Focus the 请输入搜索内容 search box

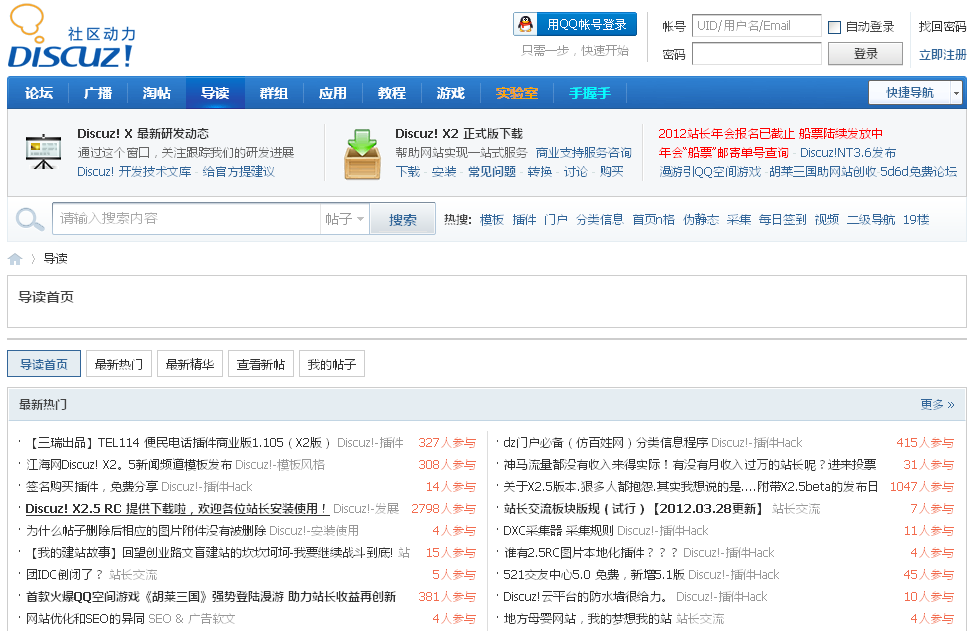(x=186, y=219)
